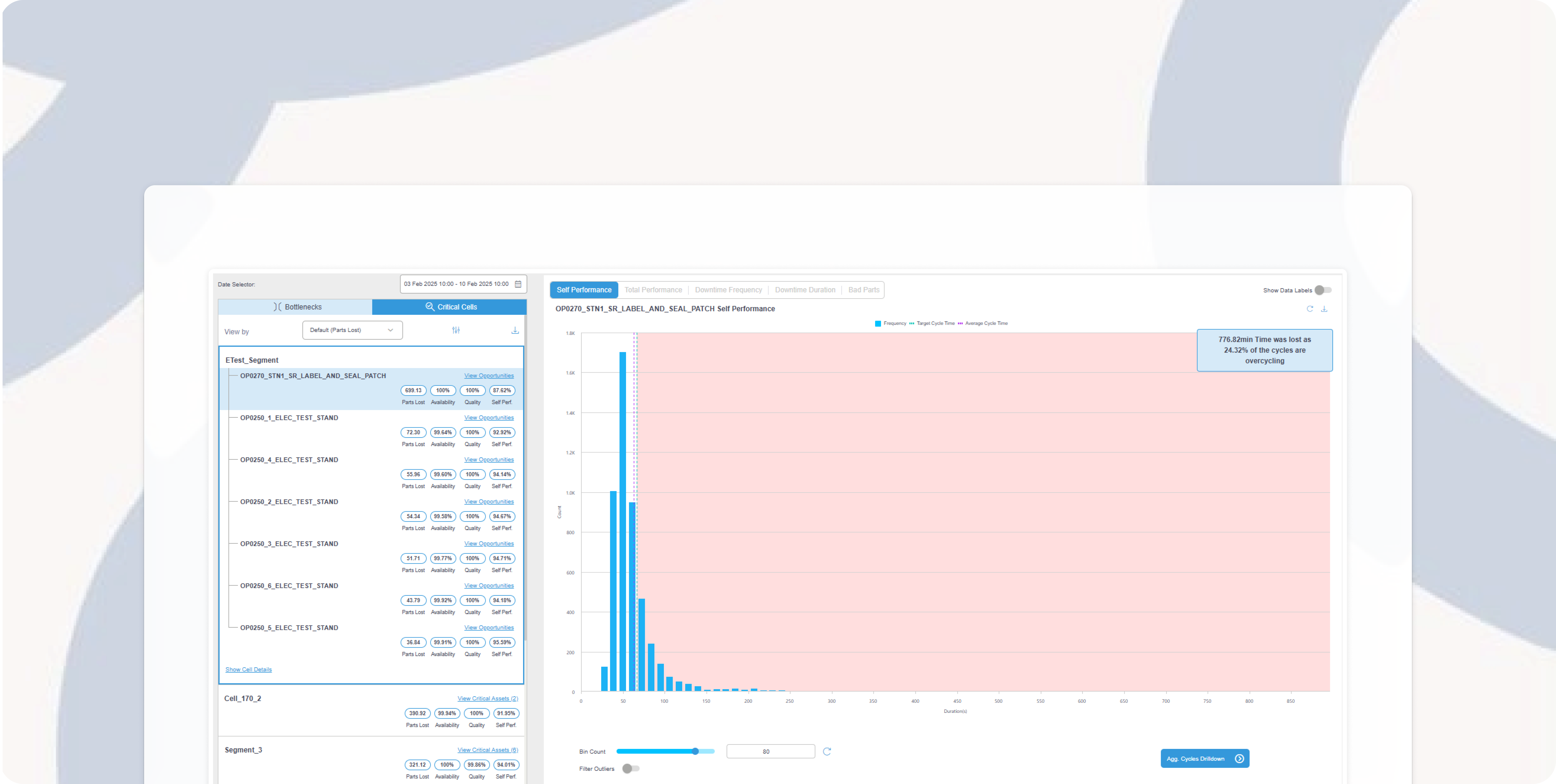Click the Bin Count slider handle
The width and height of the screenshot is (1556, 784).
tap(695, 751)
